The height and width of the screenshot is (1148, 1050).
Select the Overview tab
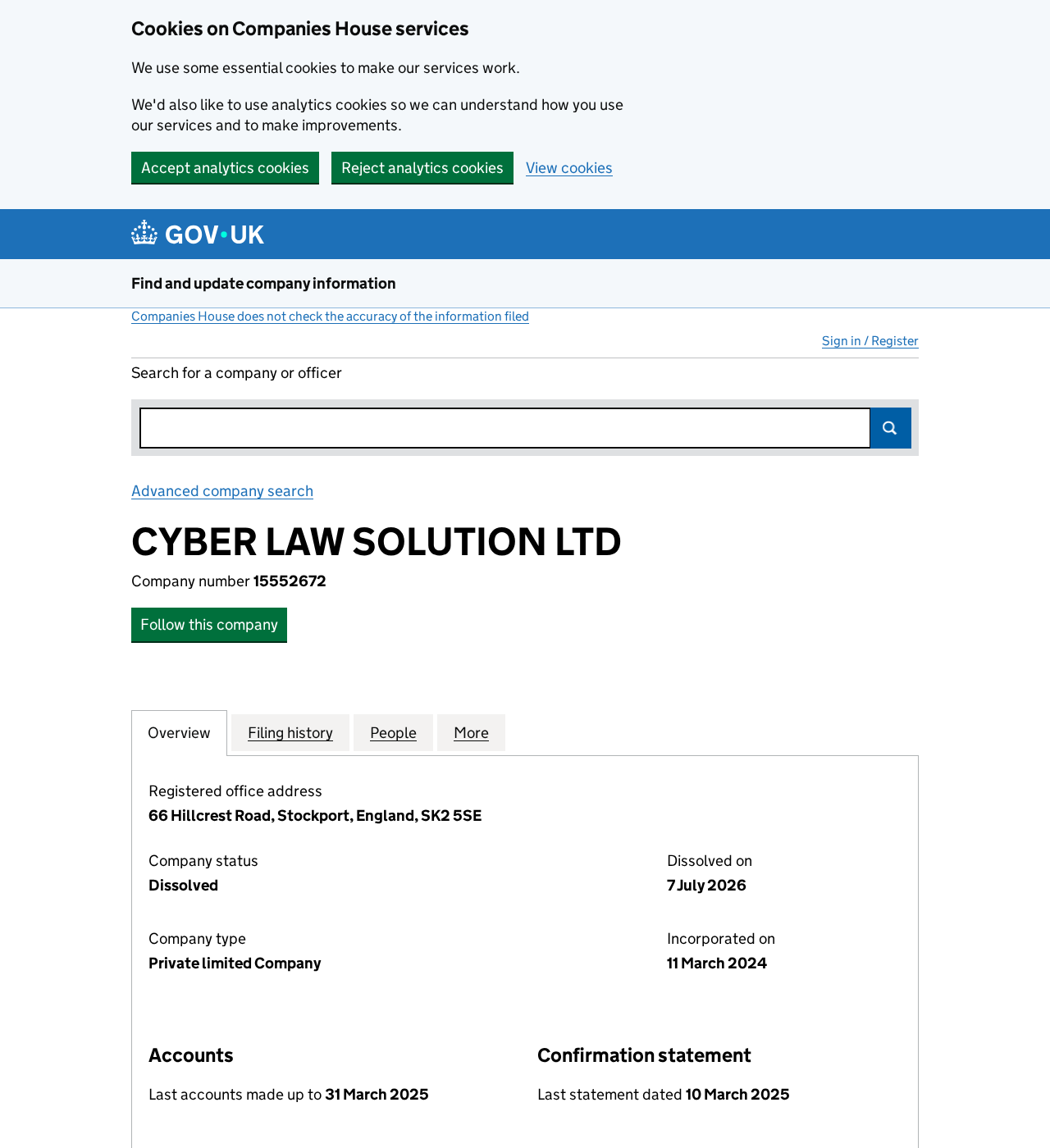tap(179, 733)
